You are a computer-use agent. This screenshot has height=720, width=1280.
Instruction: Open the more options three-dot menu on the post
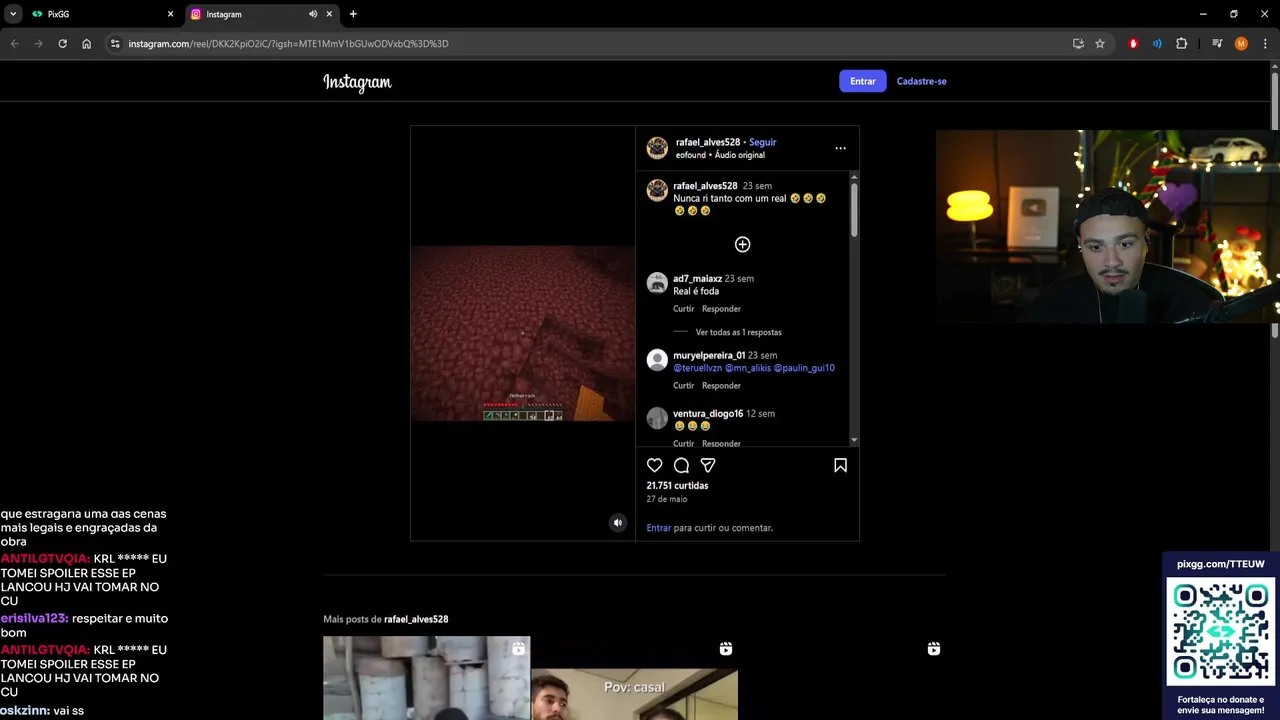840,148
